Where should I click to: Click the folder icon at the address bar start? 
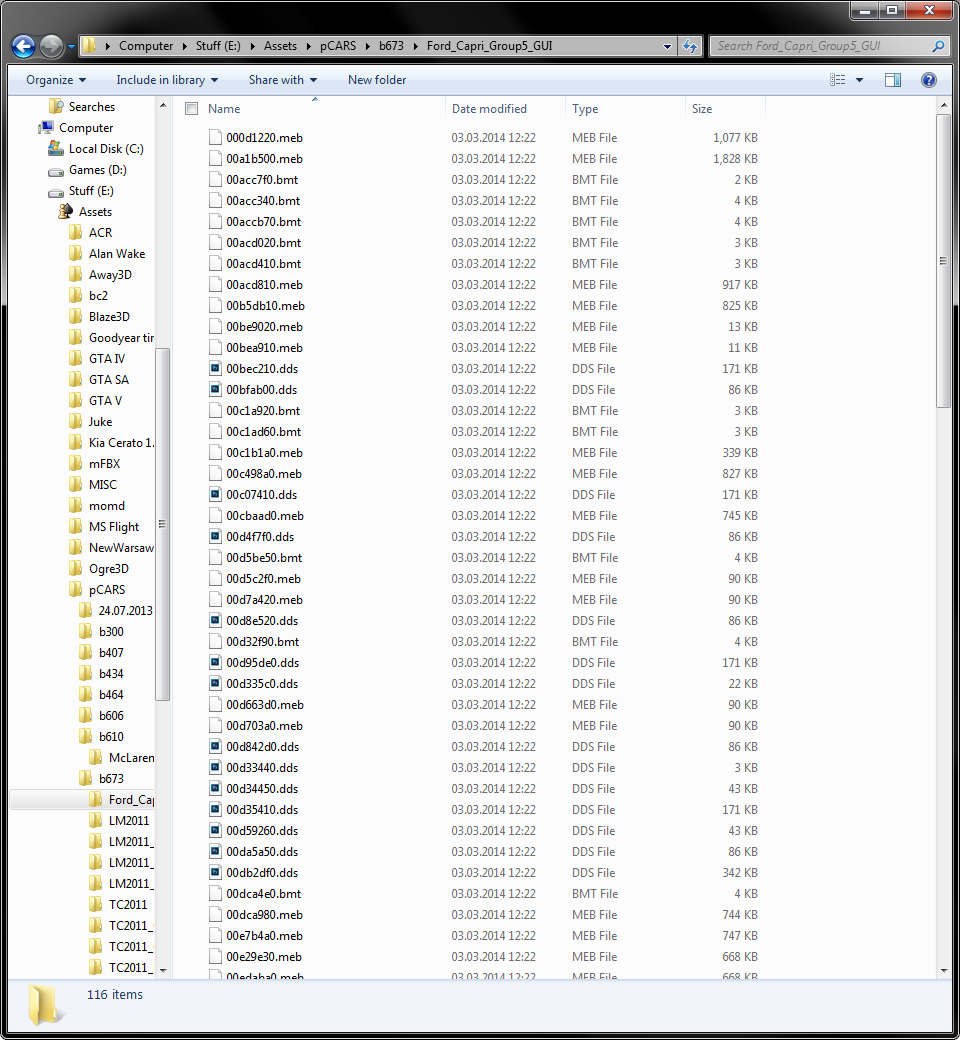88,45
